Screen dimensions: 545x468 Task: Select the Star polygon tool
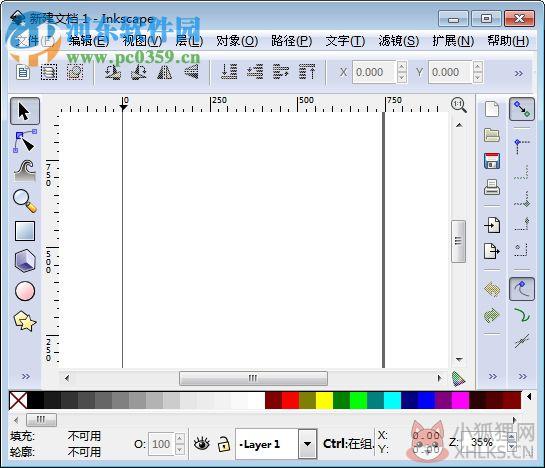click(25, 321)
